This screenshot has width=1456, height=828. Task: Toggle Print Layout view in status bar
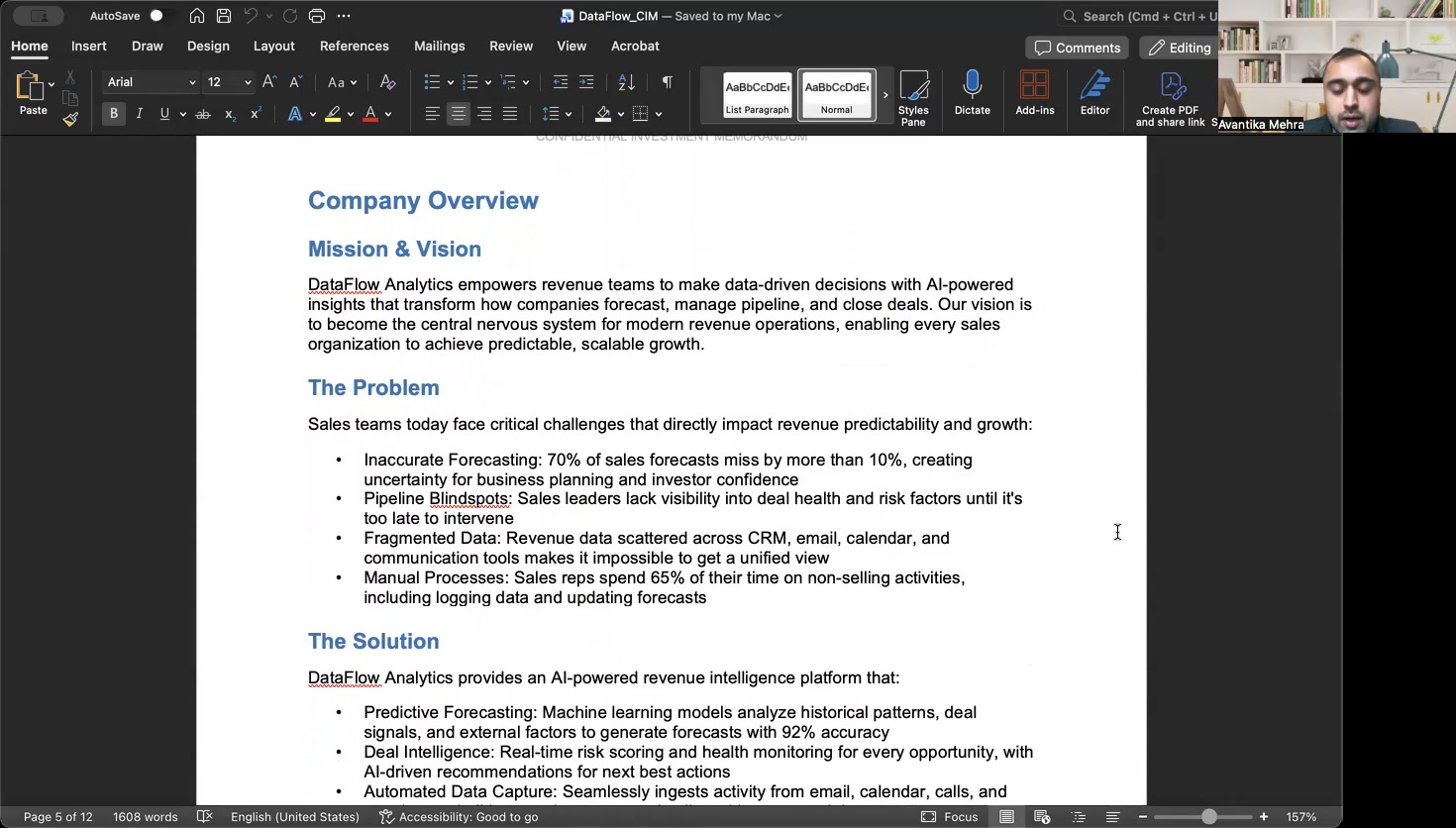pos(1006,817)
